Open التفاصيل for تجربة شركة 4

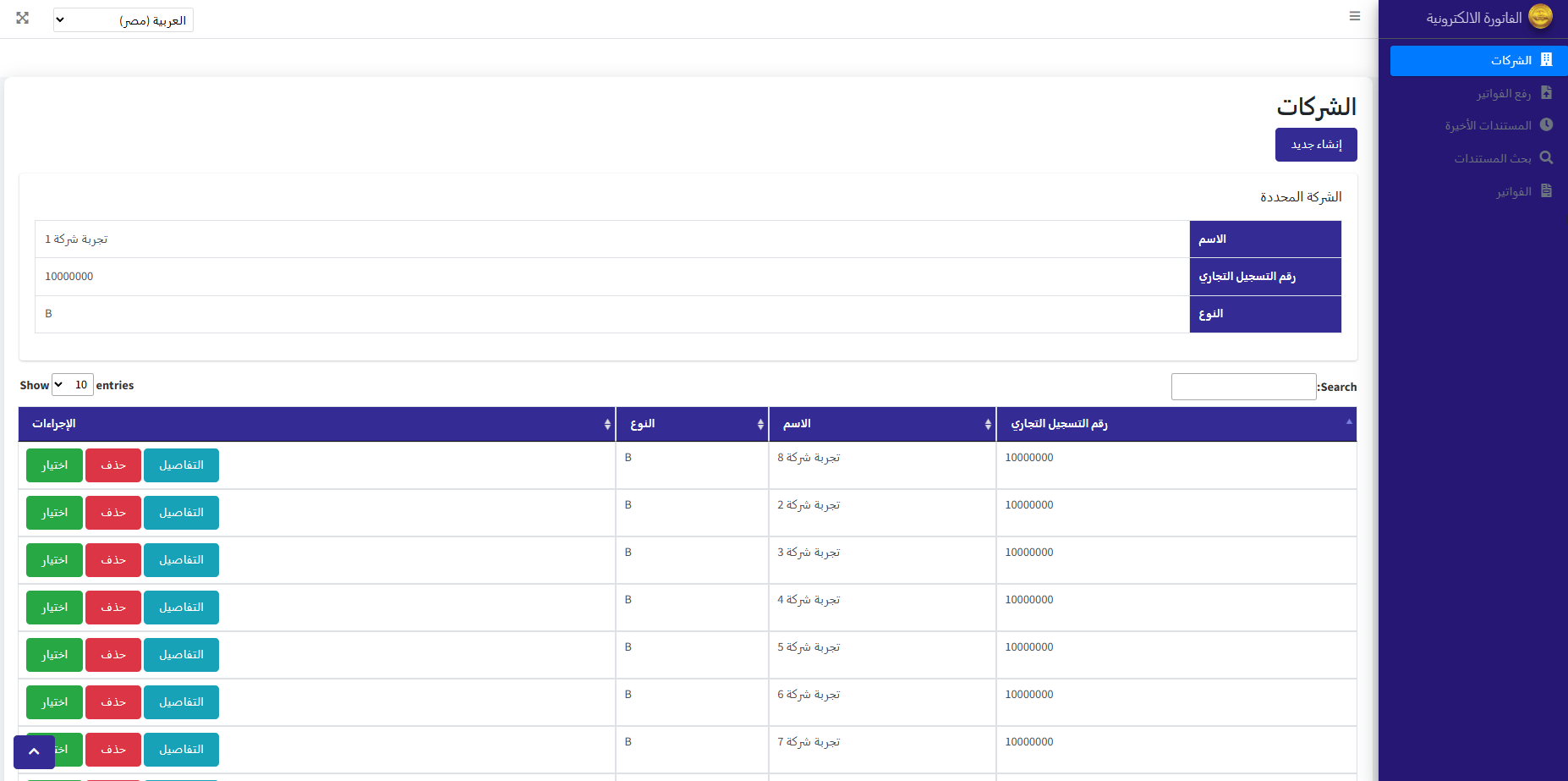point(181,608)
